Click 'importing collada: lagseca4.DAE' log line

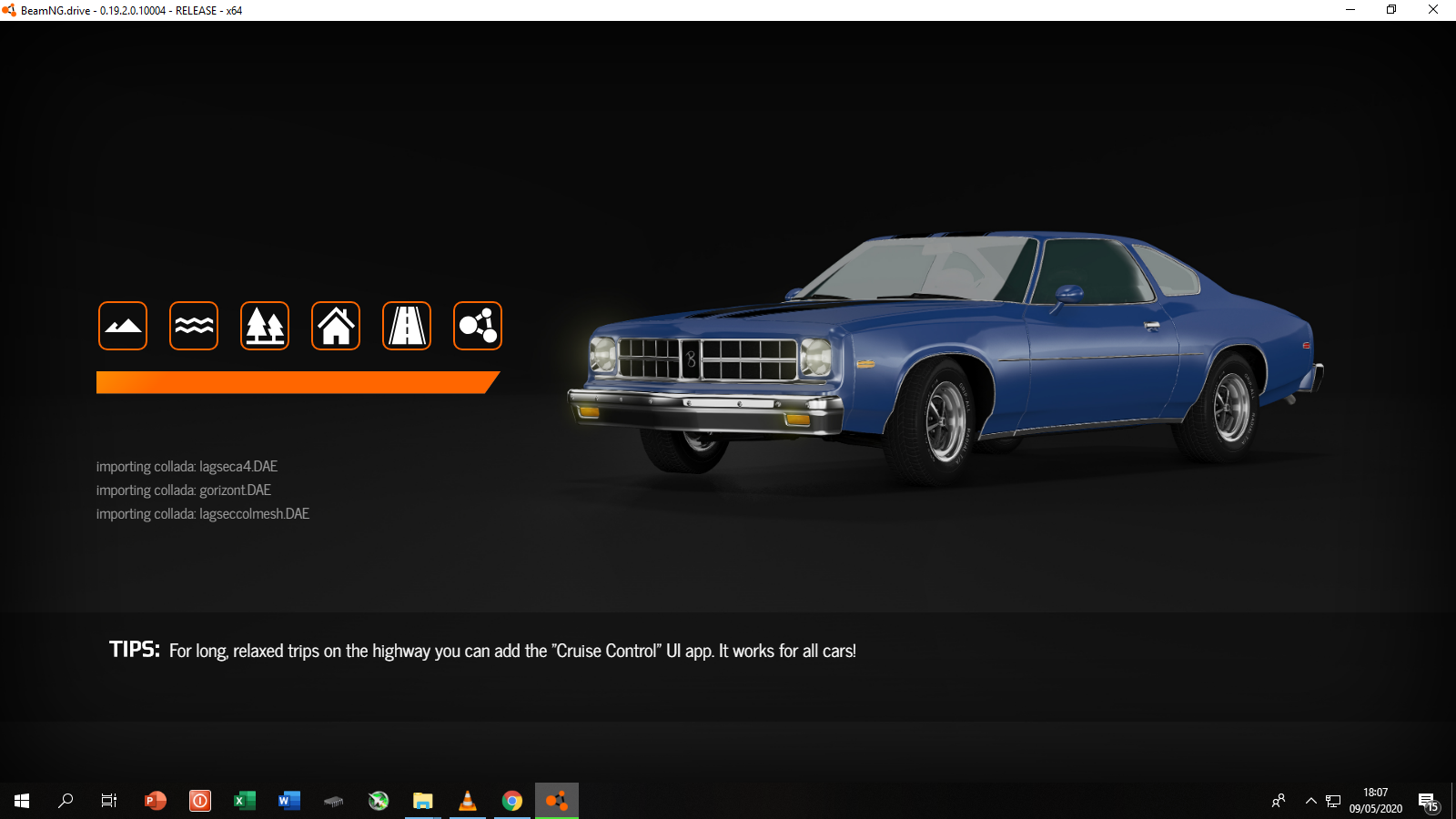point(187,466)
